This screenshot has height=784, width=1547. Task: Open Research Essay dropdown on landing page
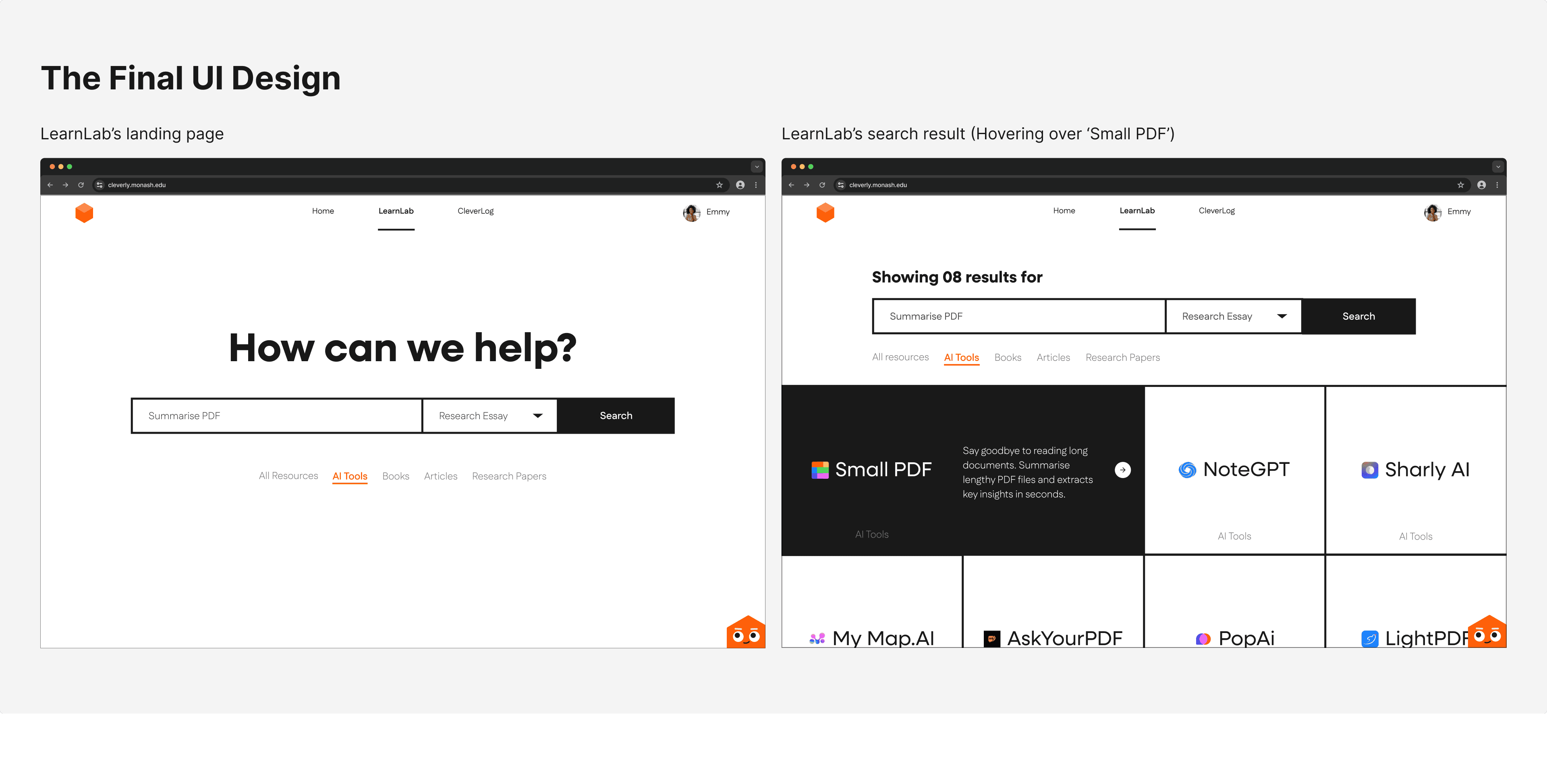tap(489, 416)
